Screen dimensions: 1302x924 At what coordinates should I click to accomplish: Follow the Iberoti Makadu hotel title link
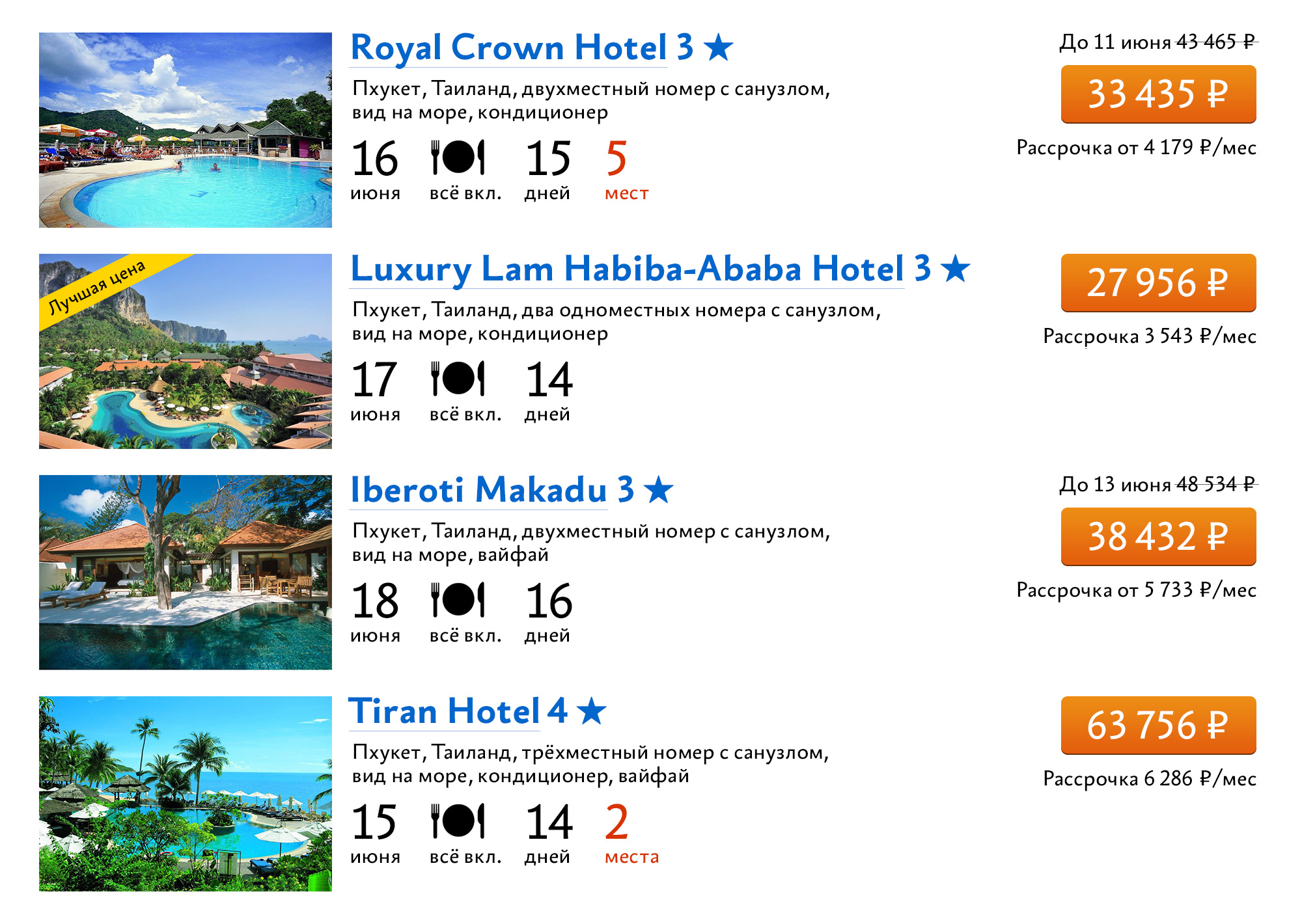(478, 491)
